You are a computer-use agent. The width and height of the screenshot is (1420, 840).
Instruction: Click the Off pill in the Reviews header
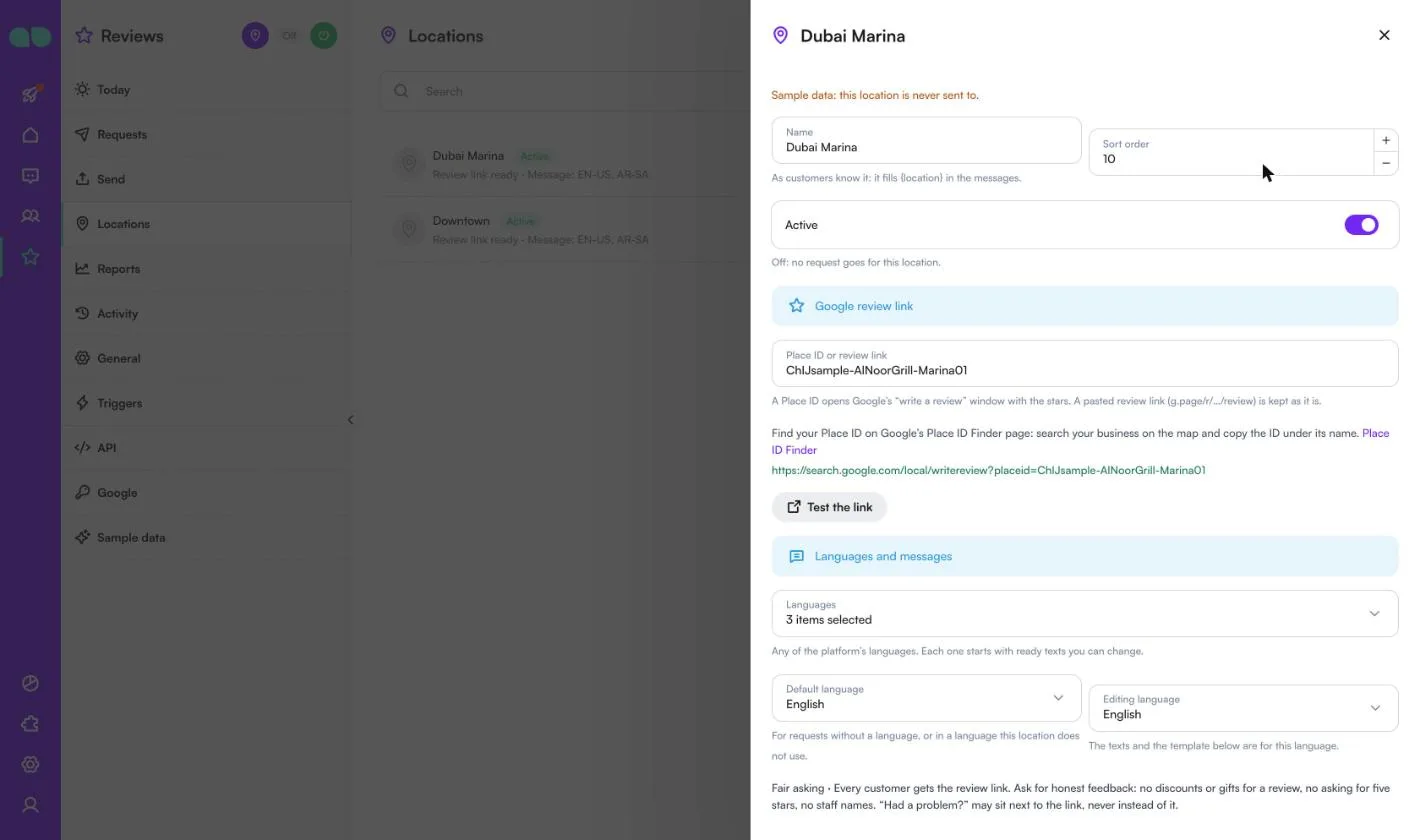(x=289, y=36)
